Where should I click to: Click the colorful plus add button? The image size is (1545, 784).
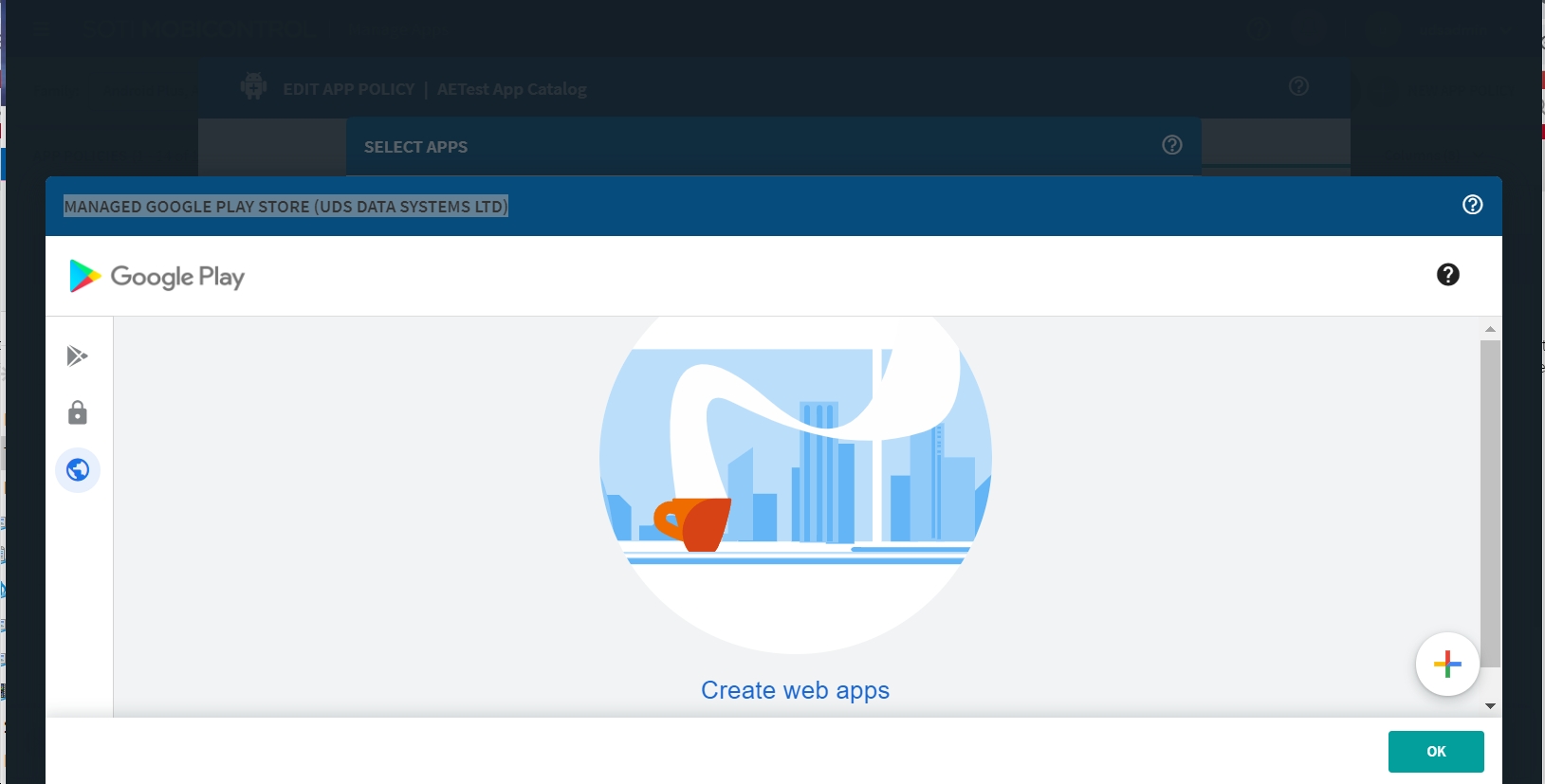point(1446,665)
